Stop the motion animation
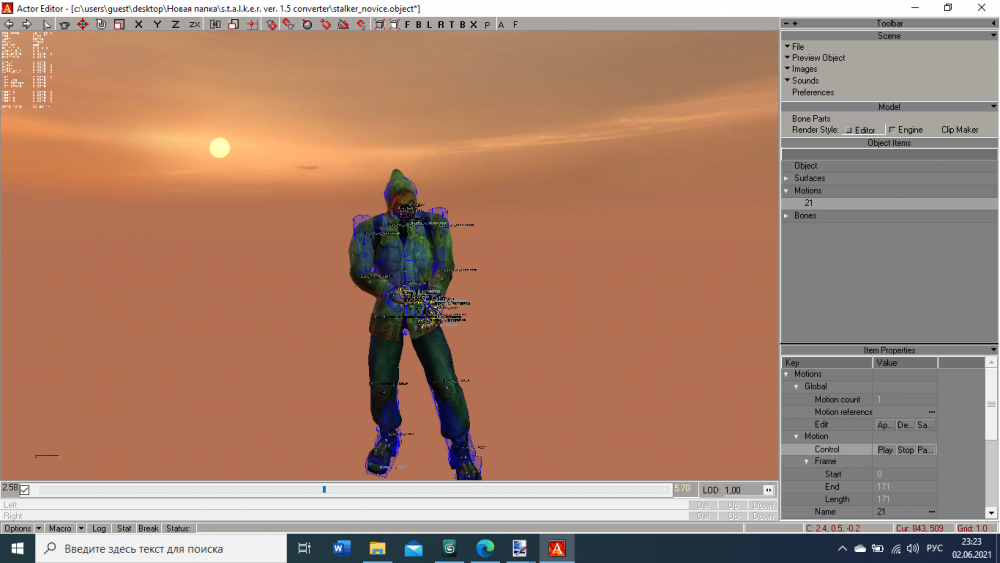 [906, 450]
